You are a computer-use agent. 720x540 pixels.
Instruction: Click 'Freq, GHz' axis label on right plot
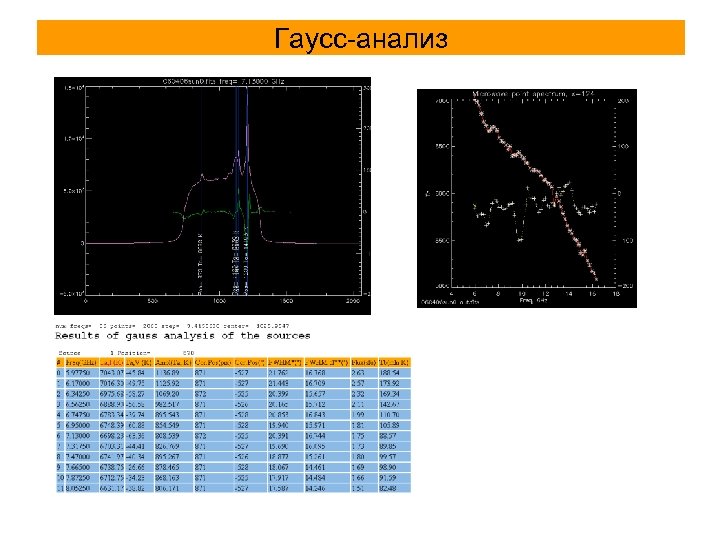[x=533, y=300]
